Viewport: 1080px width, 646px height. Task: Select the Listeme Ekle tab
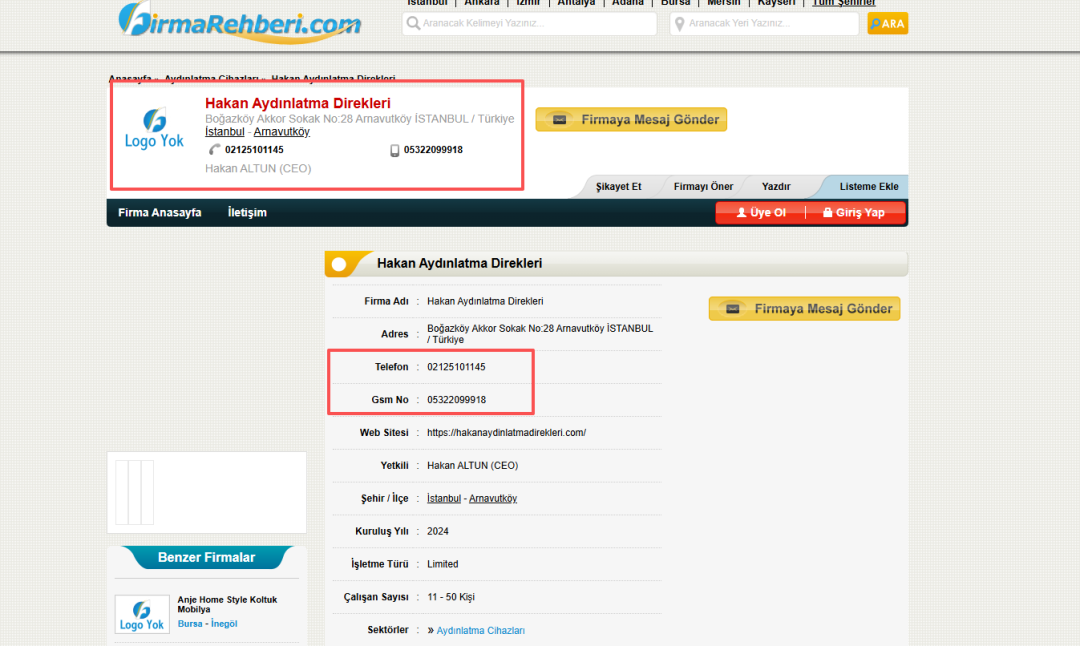coord(869,187)
